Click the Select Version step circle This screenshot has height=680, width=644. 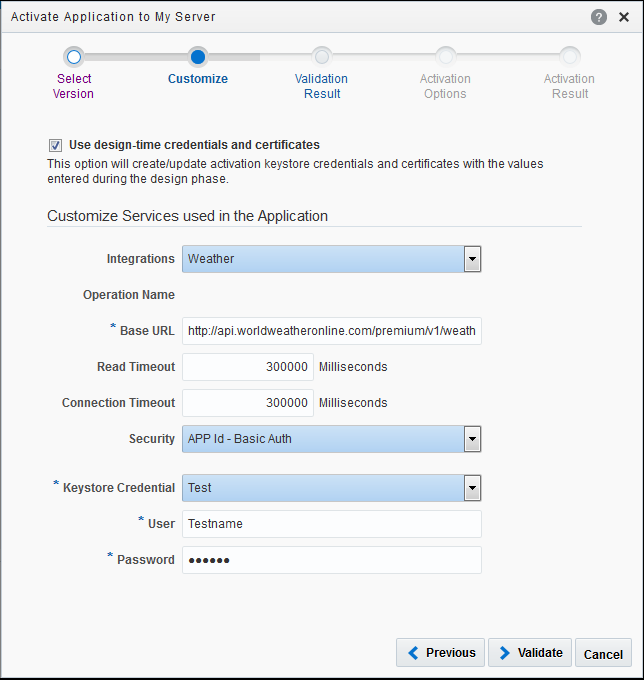[74, 57]
